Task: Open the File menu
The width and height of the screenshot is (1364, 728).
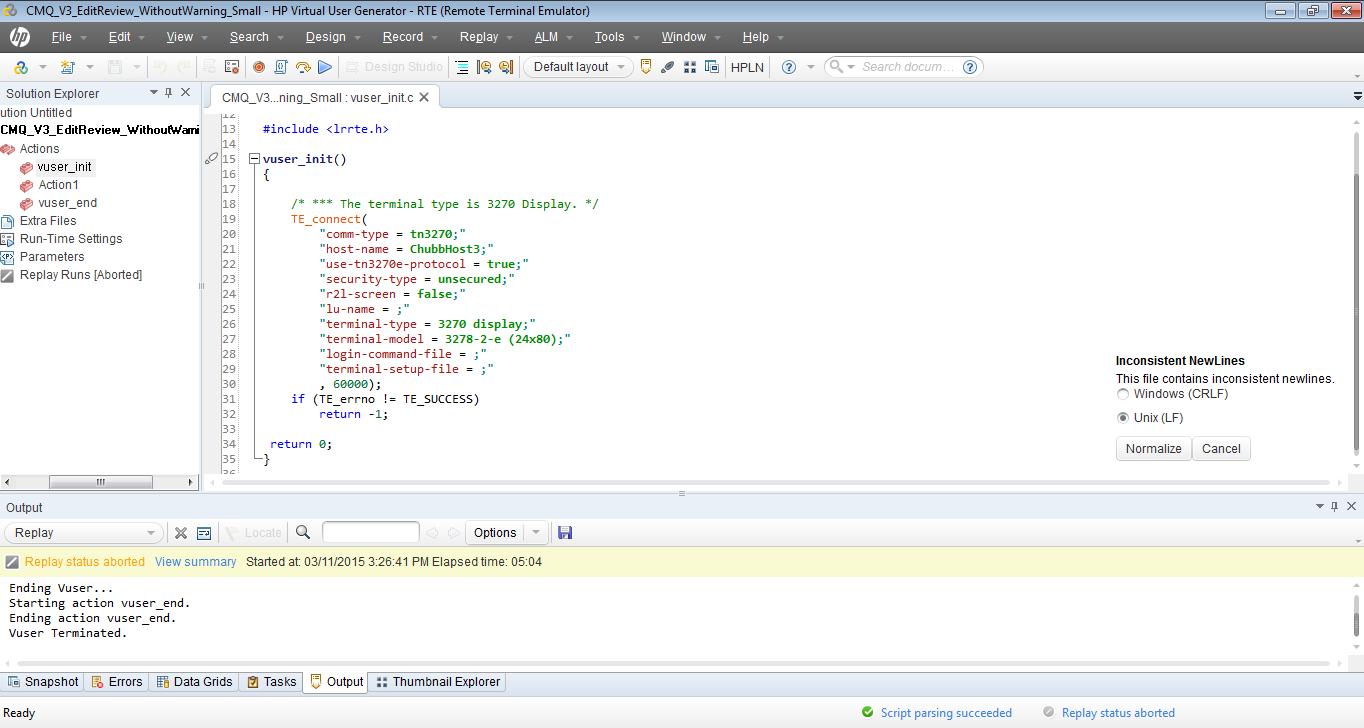Action: (x=62, y=37)
